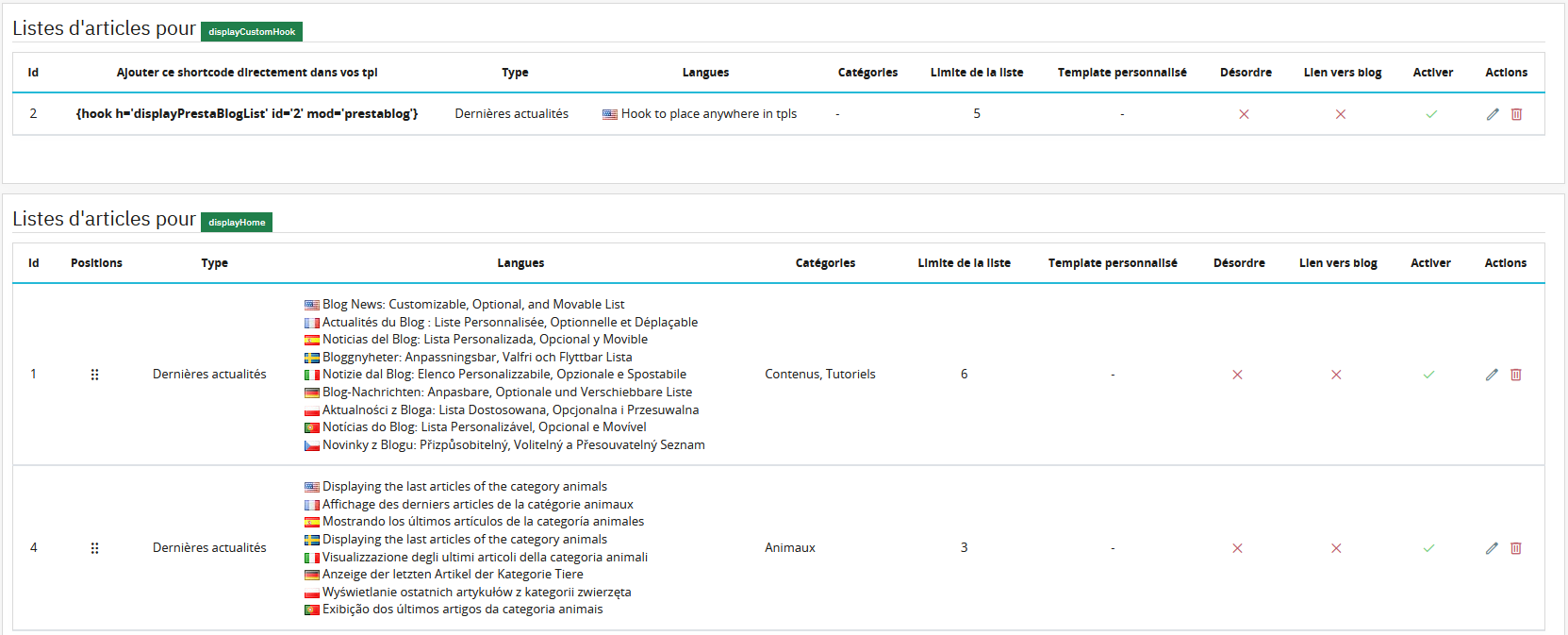Grab the position handle of list 1

pyautogui.click(x=94, y=375)
